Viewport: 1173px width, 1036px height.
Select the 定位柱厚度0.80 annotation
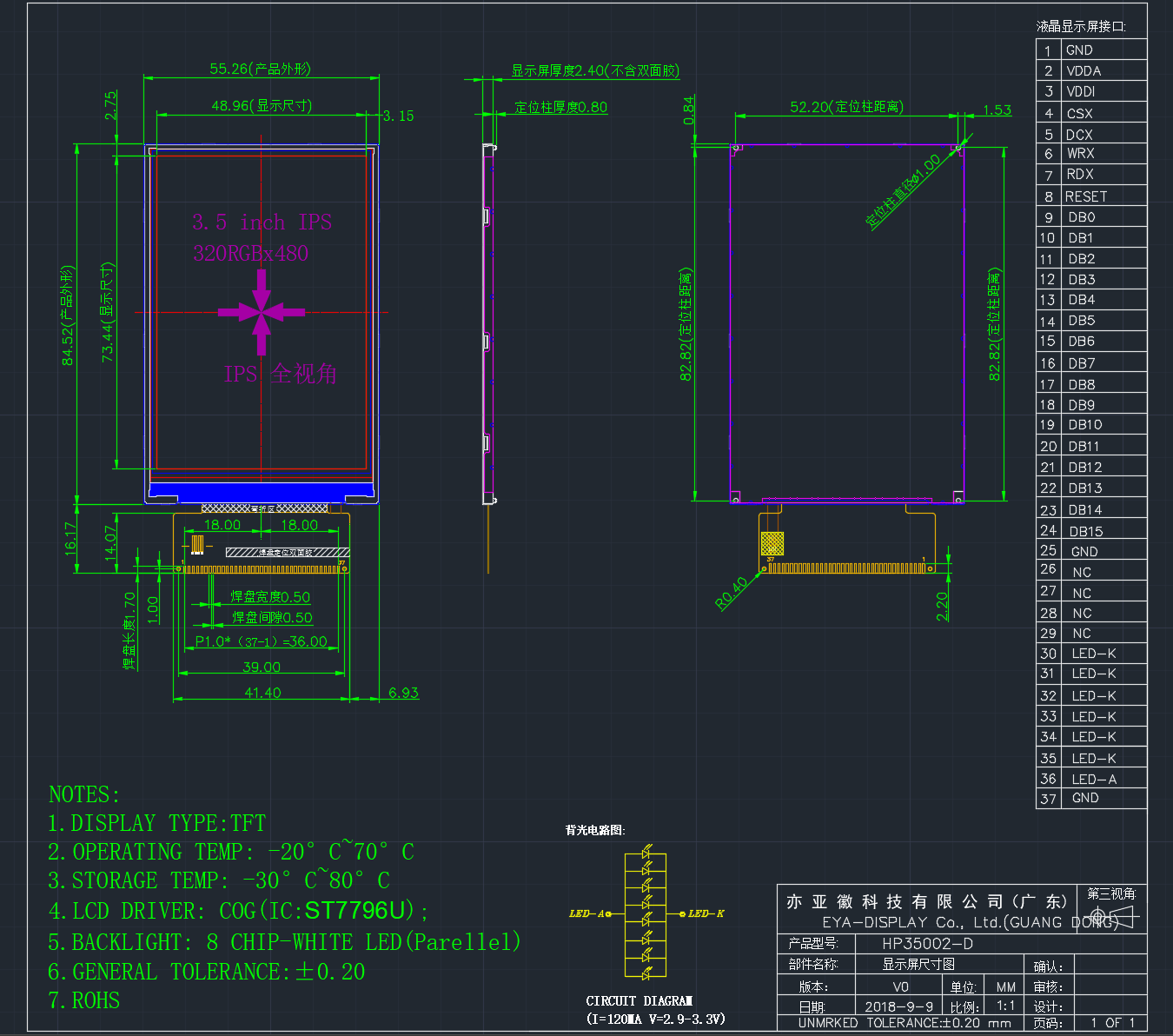(561, 107)
